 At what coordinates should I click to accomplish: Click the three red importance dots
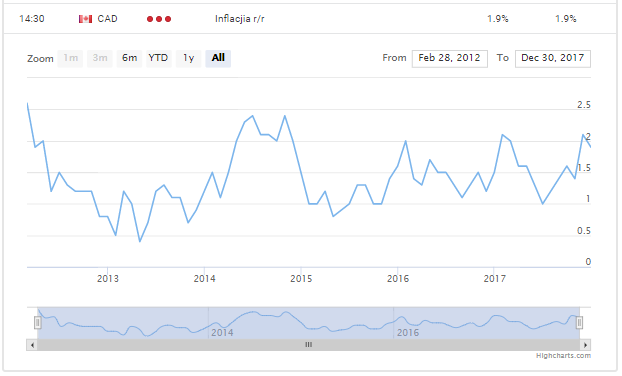pyautogui.click(x=159, y=19)
